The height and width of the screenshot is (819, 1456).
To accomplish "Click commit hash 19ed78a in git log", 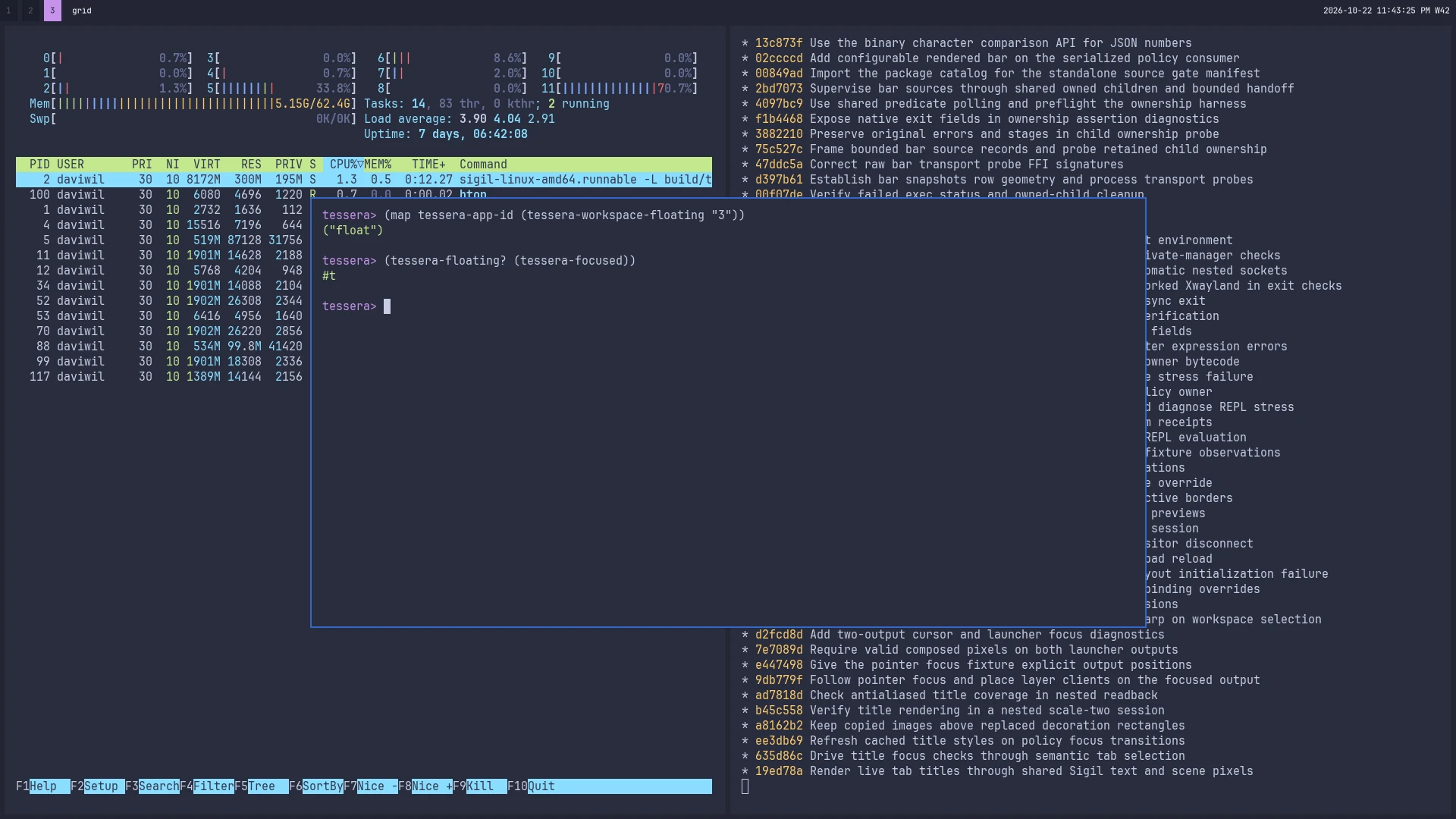I will point(779,771).
